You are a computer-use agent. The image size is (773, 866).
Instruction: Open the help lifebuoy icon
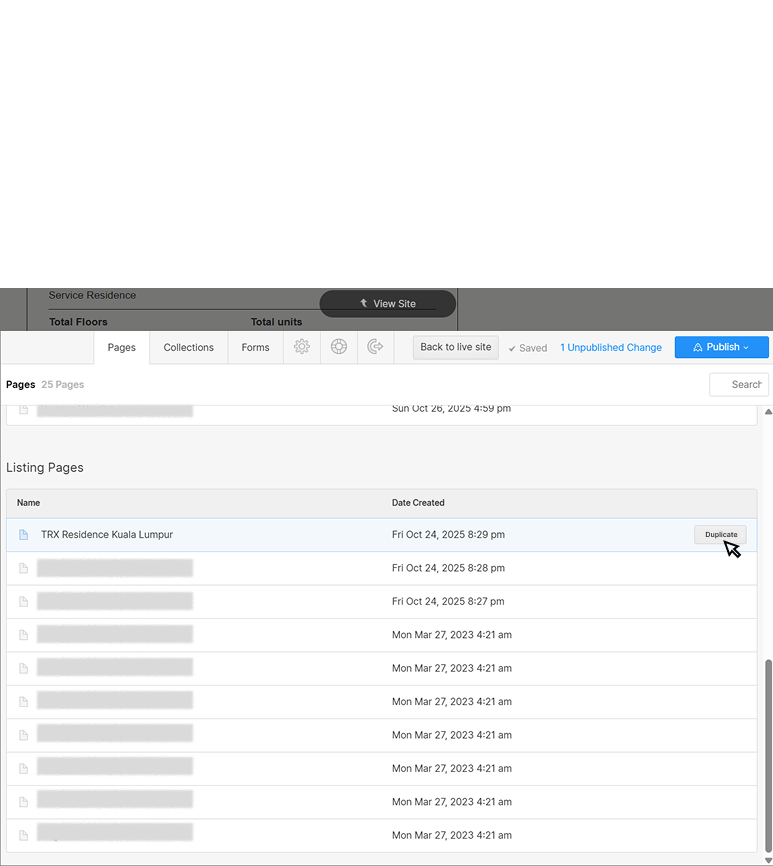pyautogui.click(x=338, y=347)
